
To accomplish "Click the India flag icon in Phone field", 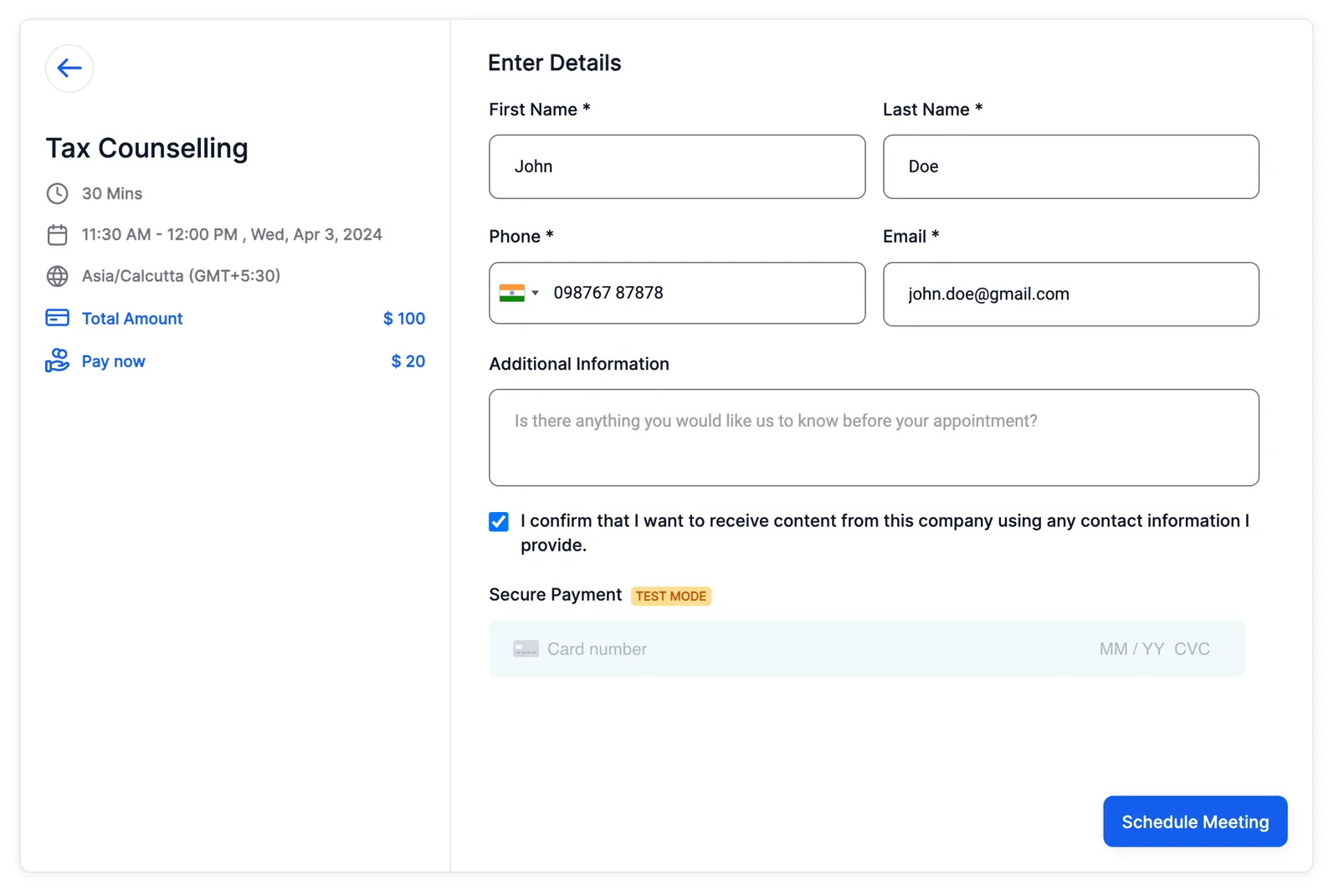I will pyautogui.click(x=511, y=293).
